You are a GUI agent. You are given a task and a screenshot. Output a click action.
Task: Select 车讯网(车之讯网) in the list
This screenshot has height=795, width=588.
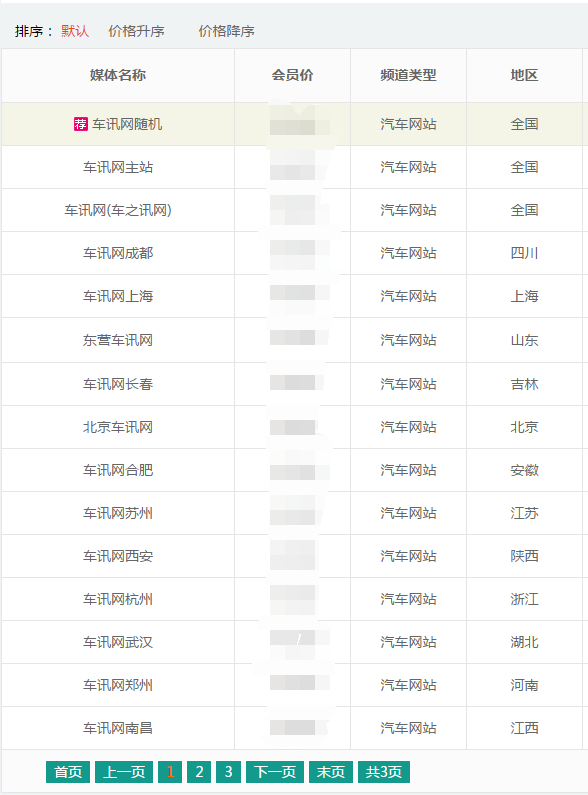coord(118,210)
